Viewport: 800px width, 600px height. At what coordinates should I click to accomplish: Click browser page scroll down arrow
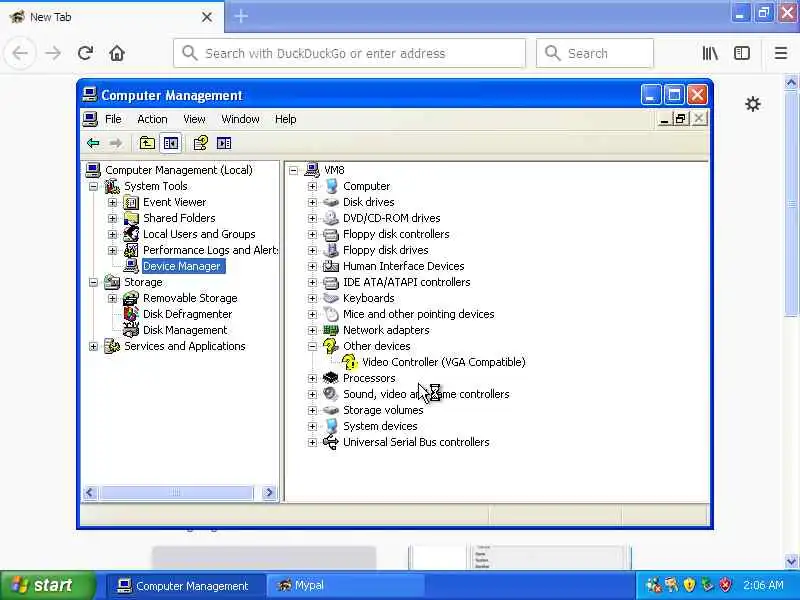pyautogui.click(x=791, y=561)
